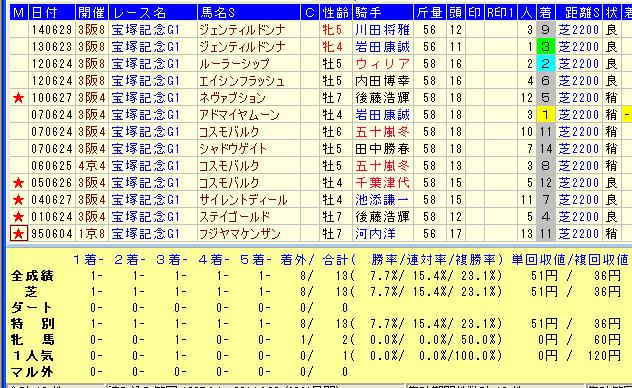Sort by the 日付 column header
The height and width of the screenshot is (388, 632).
point(52,12)
